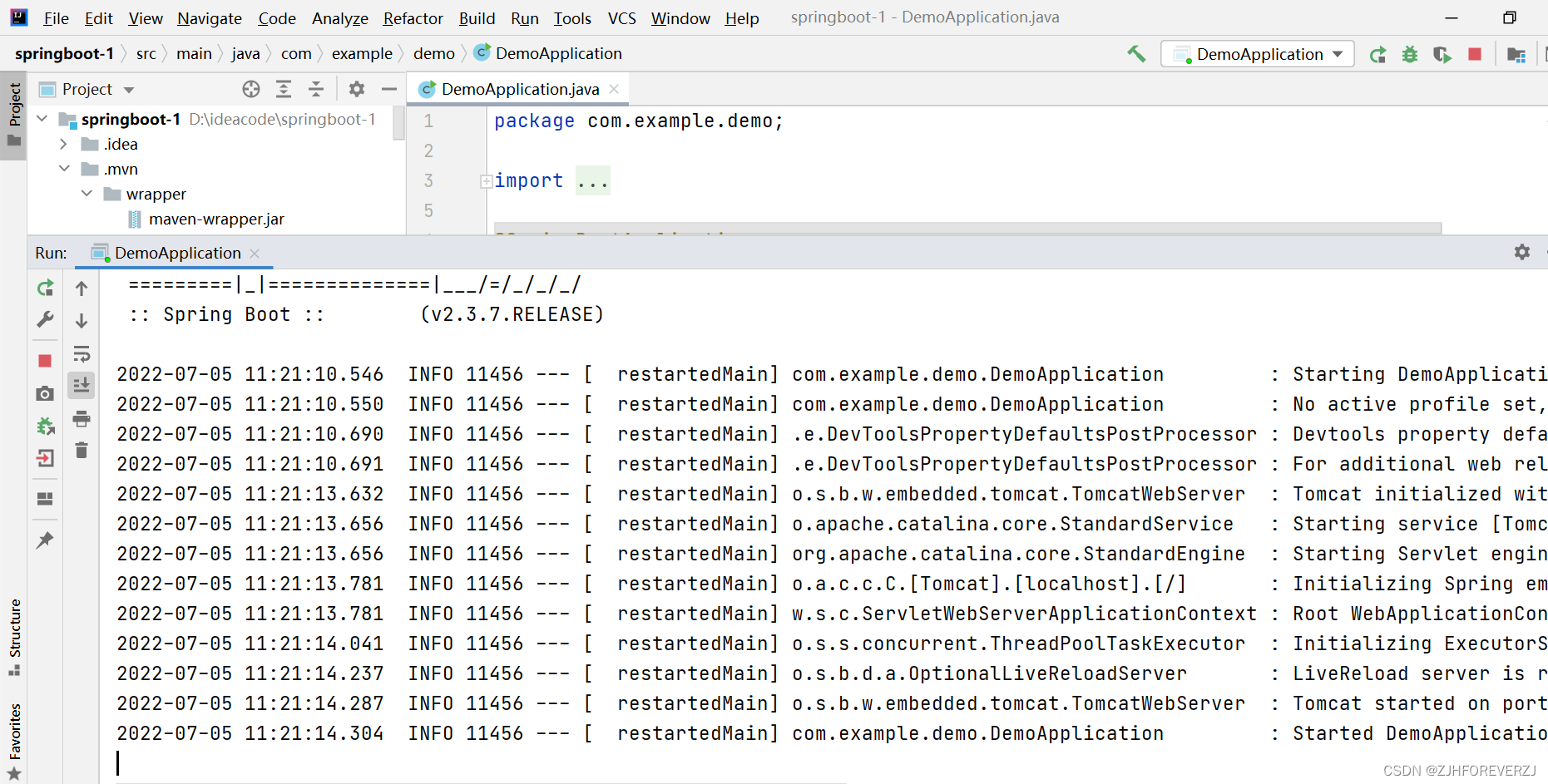Click the Project panel vertical scrollbar
1548x784 pixels.
(x=398, y=123)
